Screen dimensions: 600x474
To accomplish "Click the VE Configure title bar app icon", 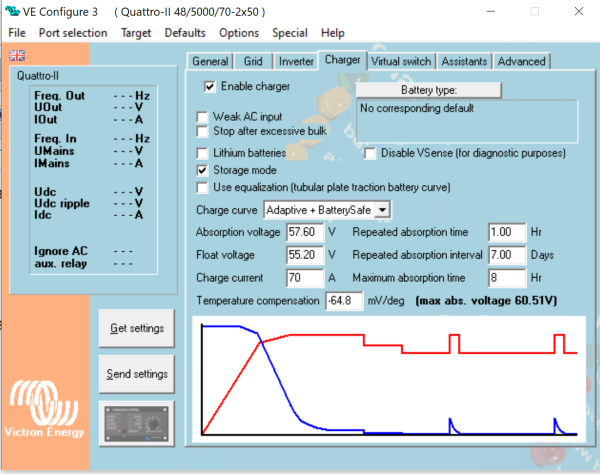I will pyautogui.click(x=12, y=11).
